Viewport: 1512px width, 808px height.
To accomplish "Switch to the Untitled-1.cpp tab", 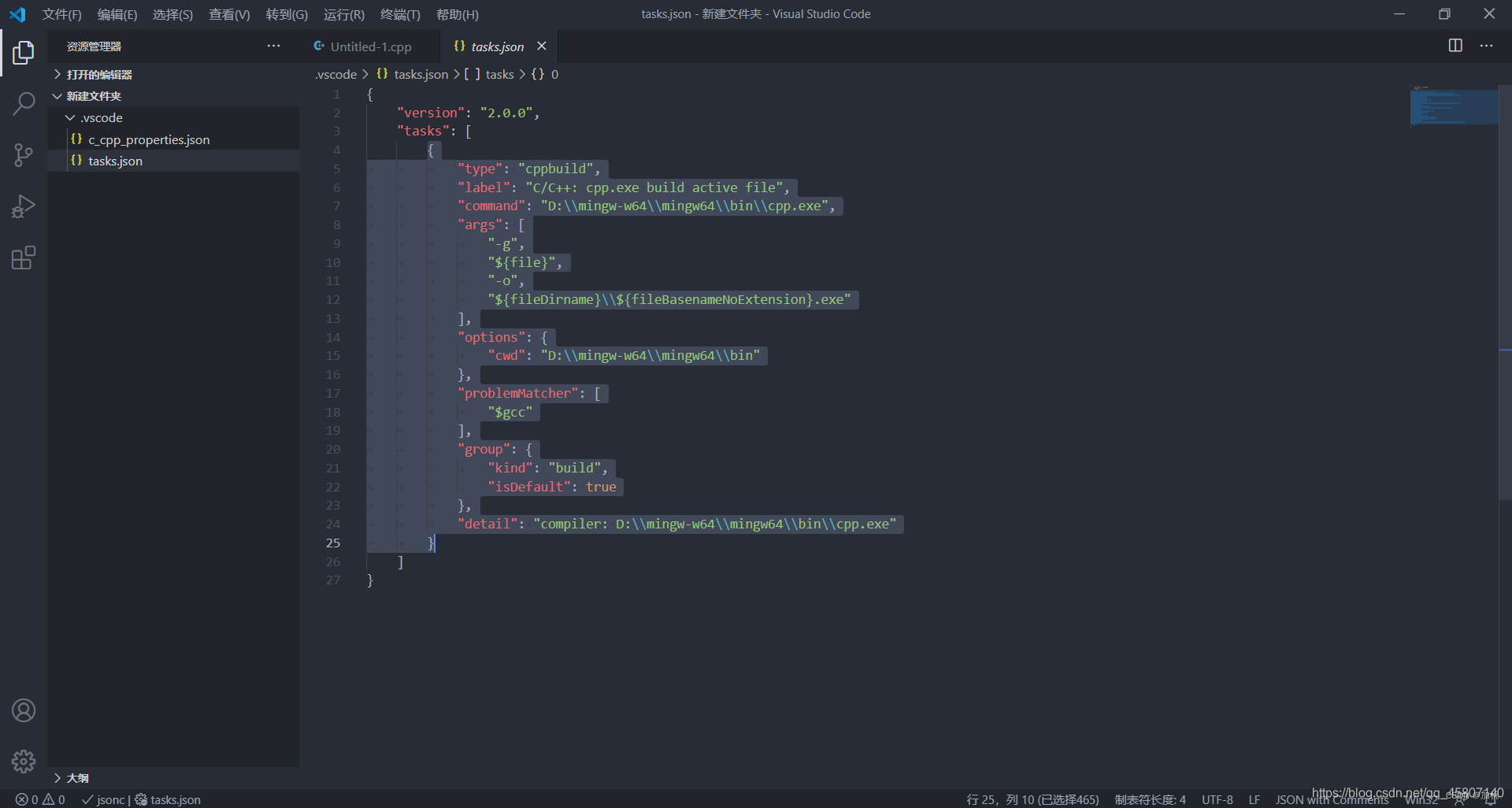I will click(x=370, y=46).
